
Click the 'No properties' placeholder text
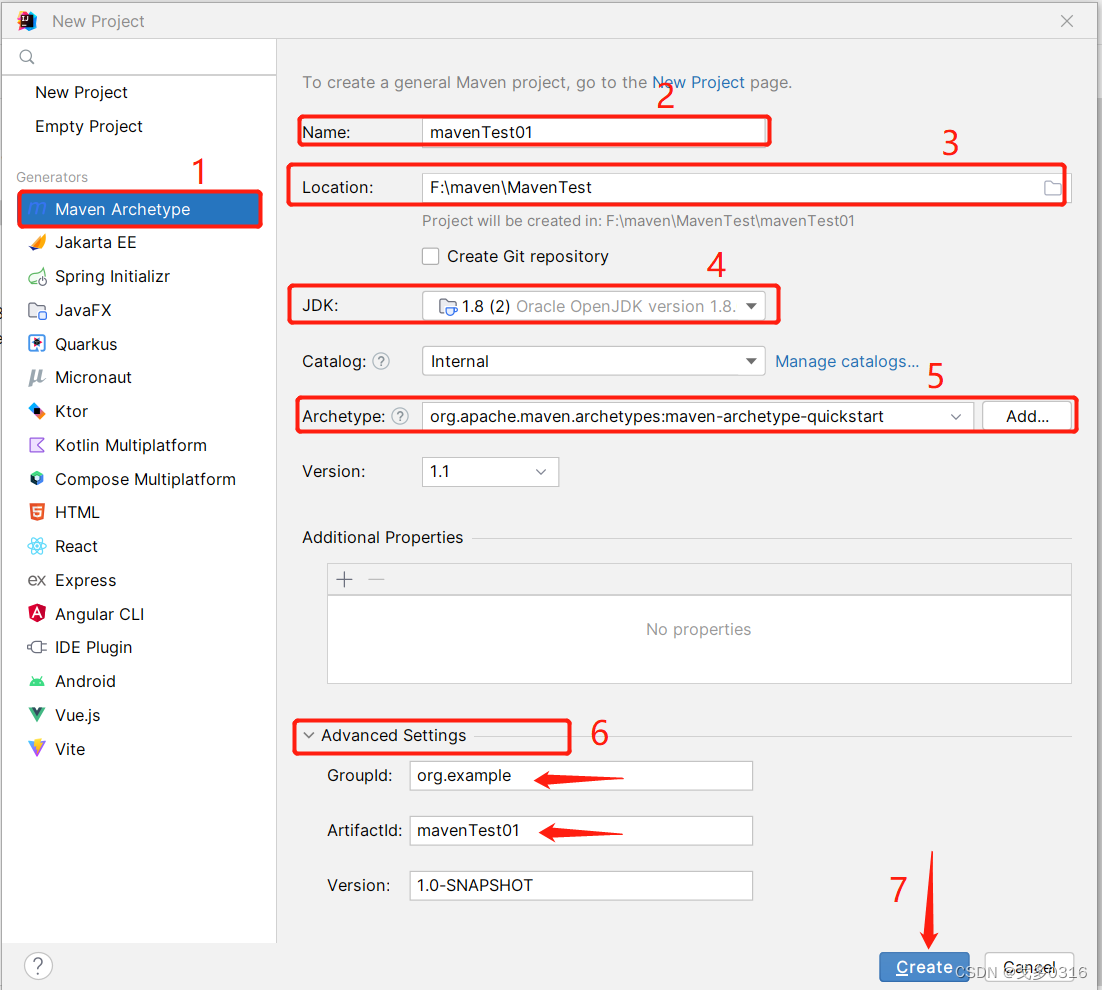(699, 630)
